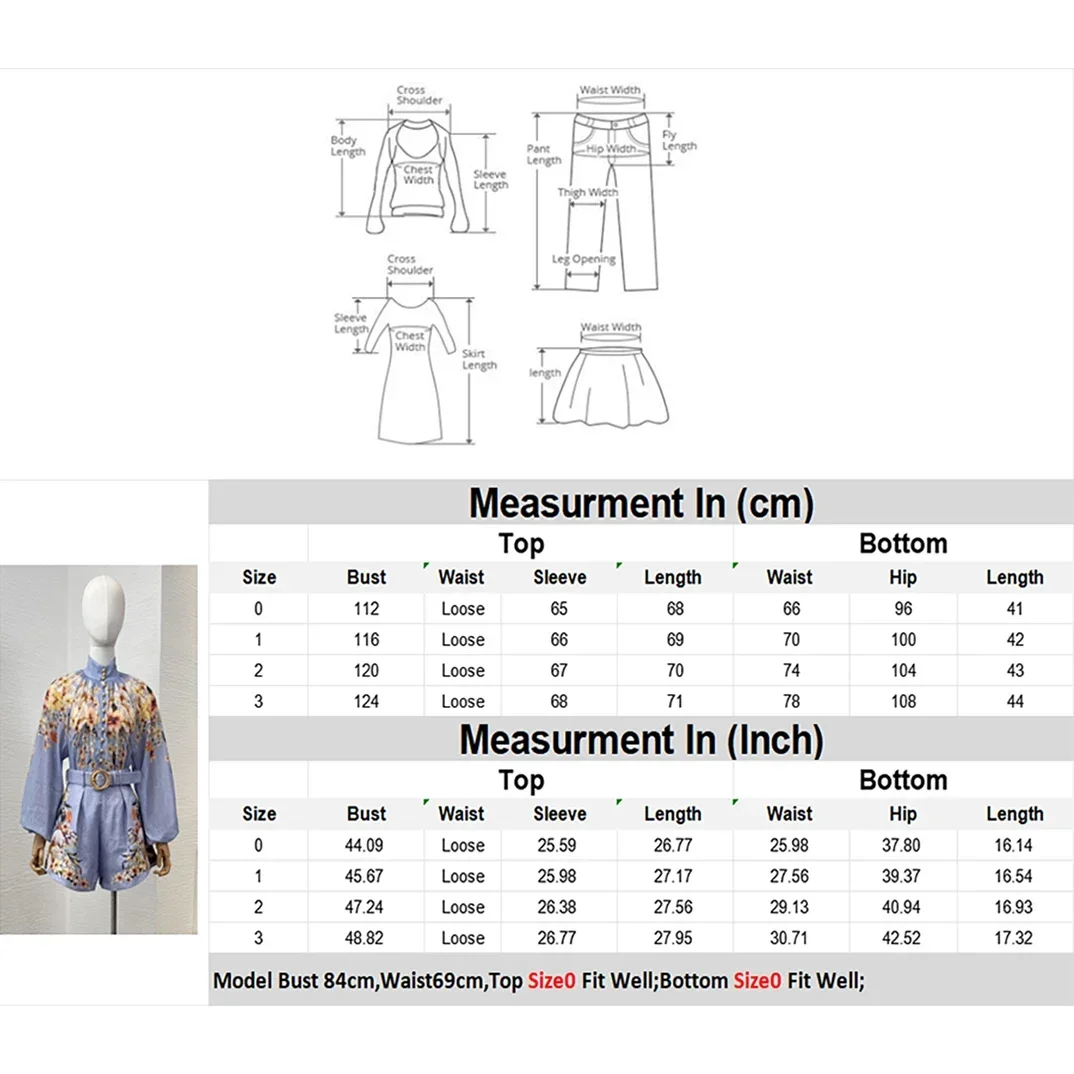The image size is (1074, 1074).
Task: Click the 'Hip Width' label on pants
Action: tap(610, 149)
